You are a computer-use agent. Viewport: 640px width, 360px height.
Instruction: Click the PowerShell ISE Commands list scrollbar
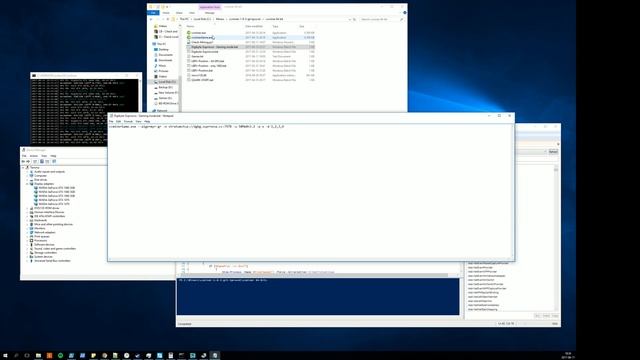pos(556,238)
